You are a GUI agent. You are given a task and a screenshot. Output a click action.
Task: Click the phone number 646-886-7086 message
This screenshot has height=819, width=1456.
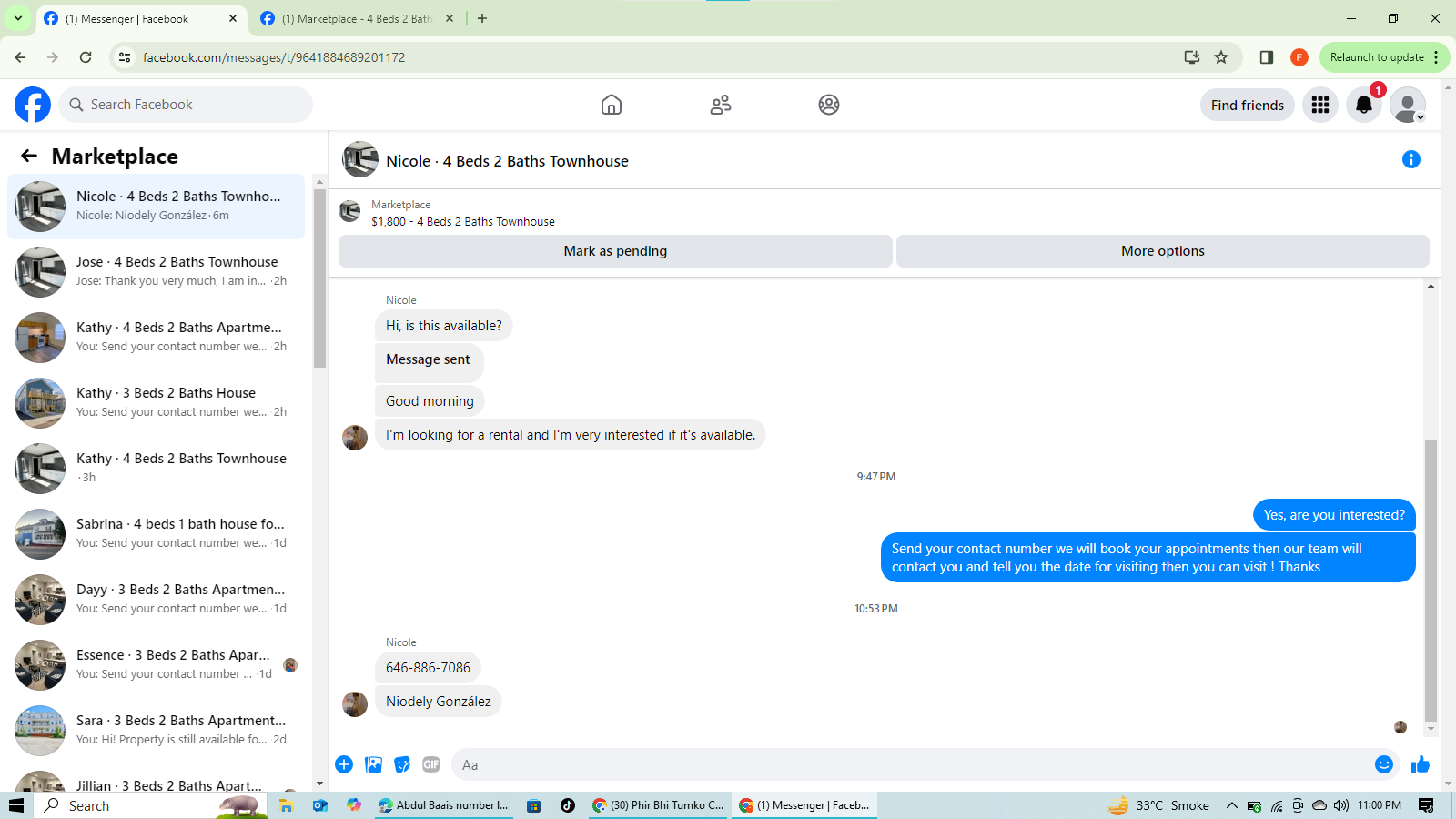point(428,667)
